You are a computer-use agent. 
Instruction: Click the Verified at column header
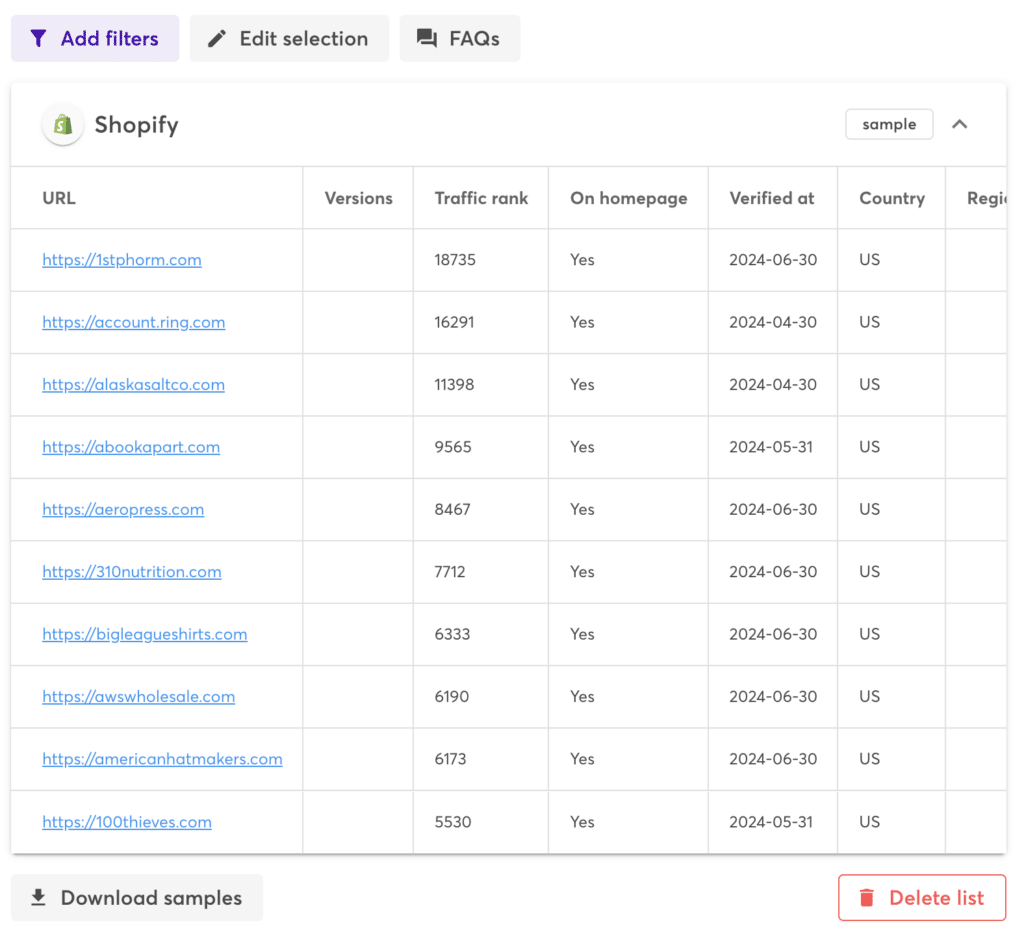[x=772, y=198]
